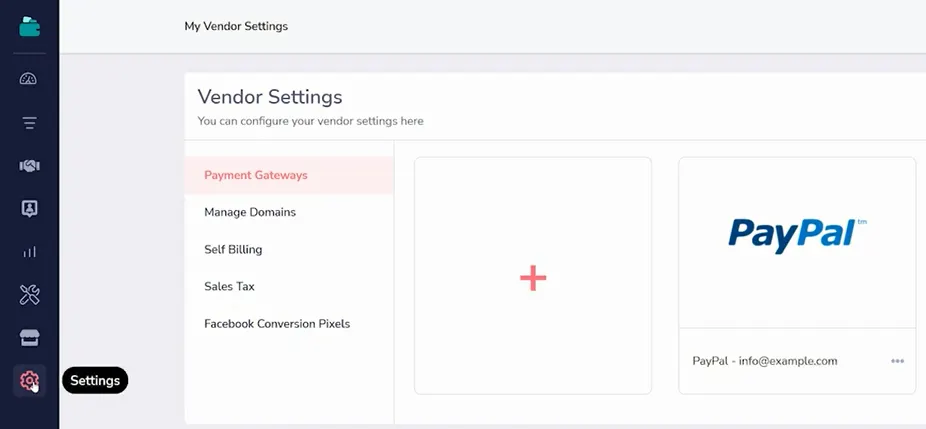The width and height of the screenshot is (926, 429).
Task: Click the contact person sidebar icon
Action: pyautogui.click(x=30, y=209)
